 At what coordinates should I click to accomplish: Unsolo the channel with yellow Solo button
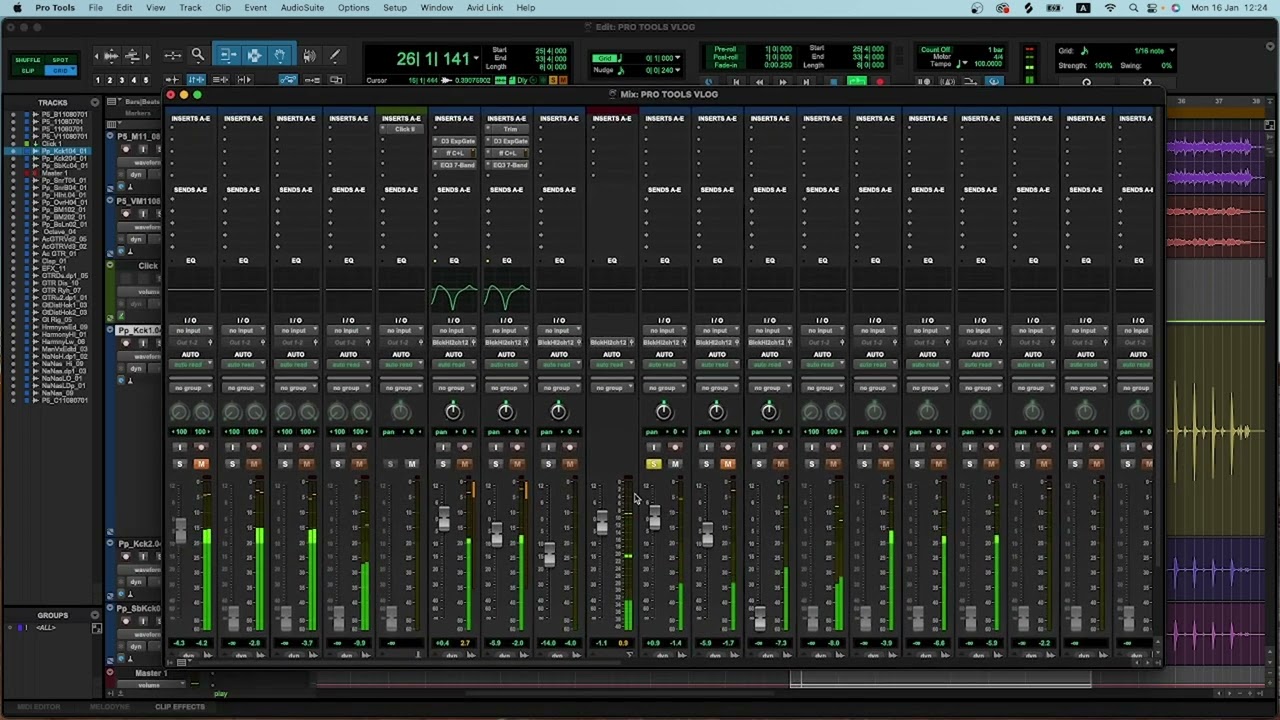pyautogui.click(x=653, y=464)
